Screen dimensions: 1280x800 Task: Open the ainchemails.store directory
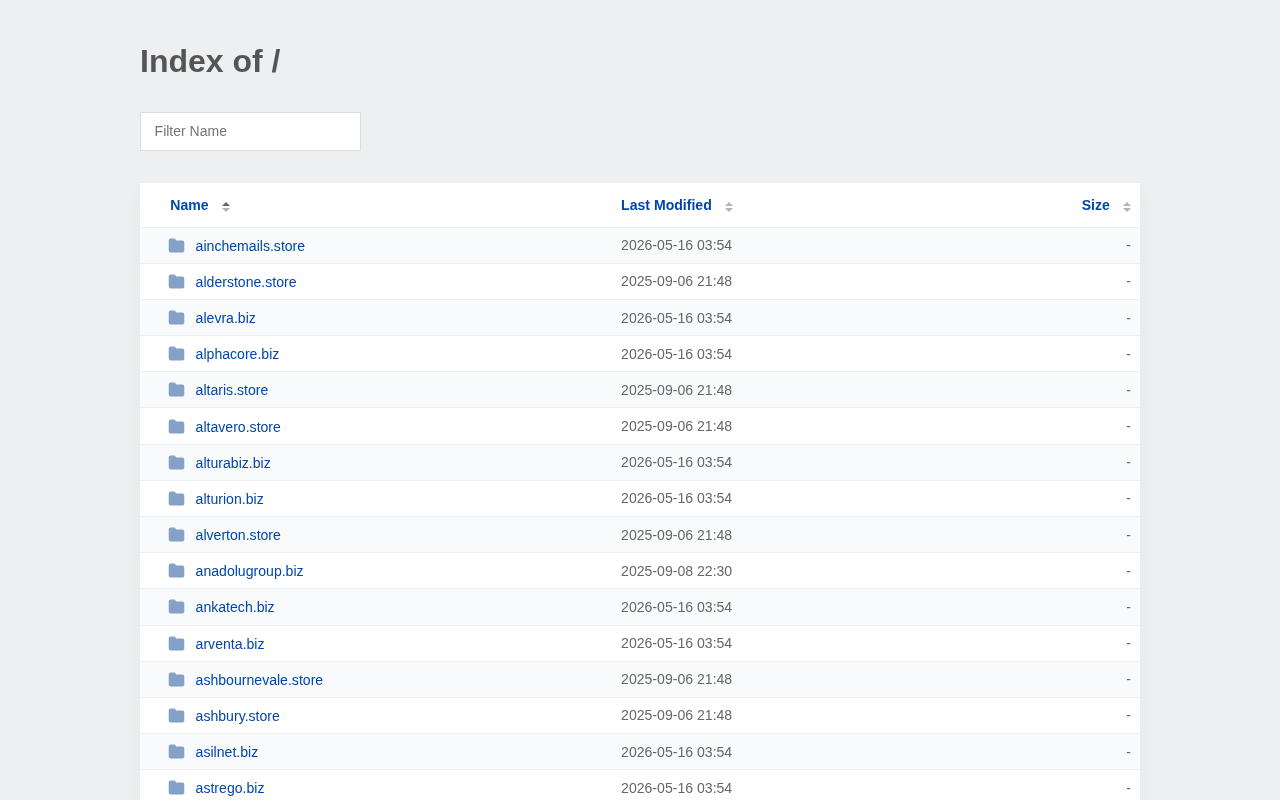pyautogui.click(x=250, y=246)
